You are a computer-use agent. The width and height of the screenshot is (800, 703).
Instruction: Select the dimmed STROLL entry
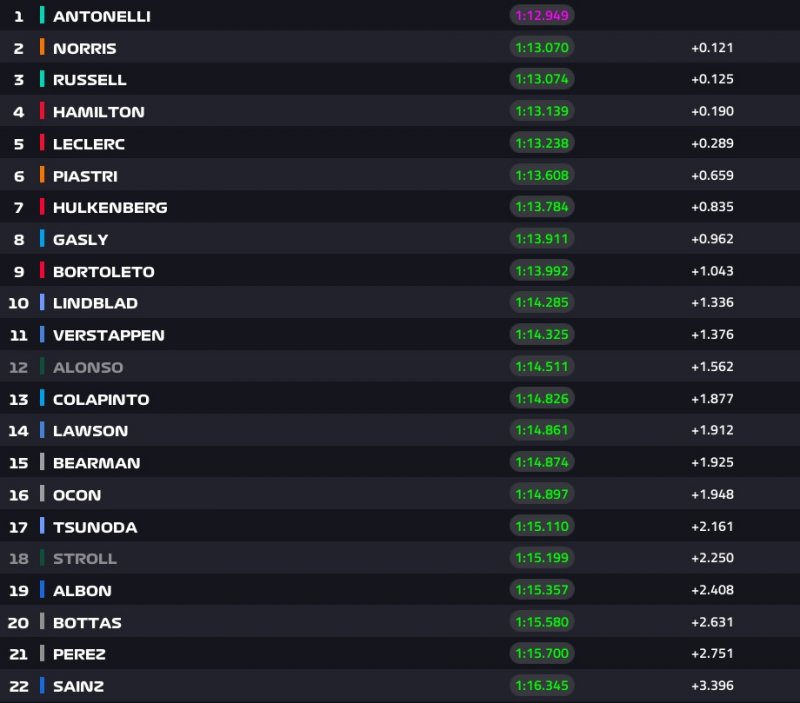(x=400, y=558)
